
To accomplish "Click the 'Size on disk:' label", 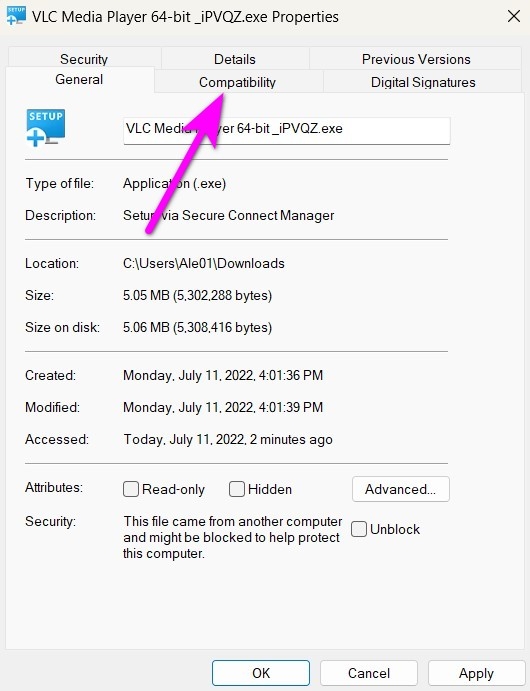I will (x=62, y=327).
